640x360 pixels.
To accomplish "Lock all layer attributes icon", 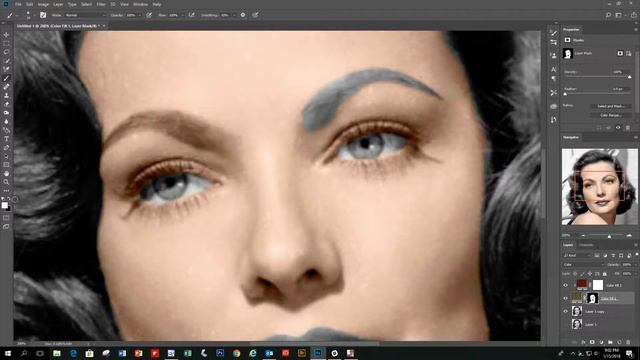I will coord(604,273).
